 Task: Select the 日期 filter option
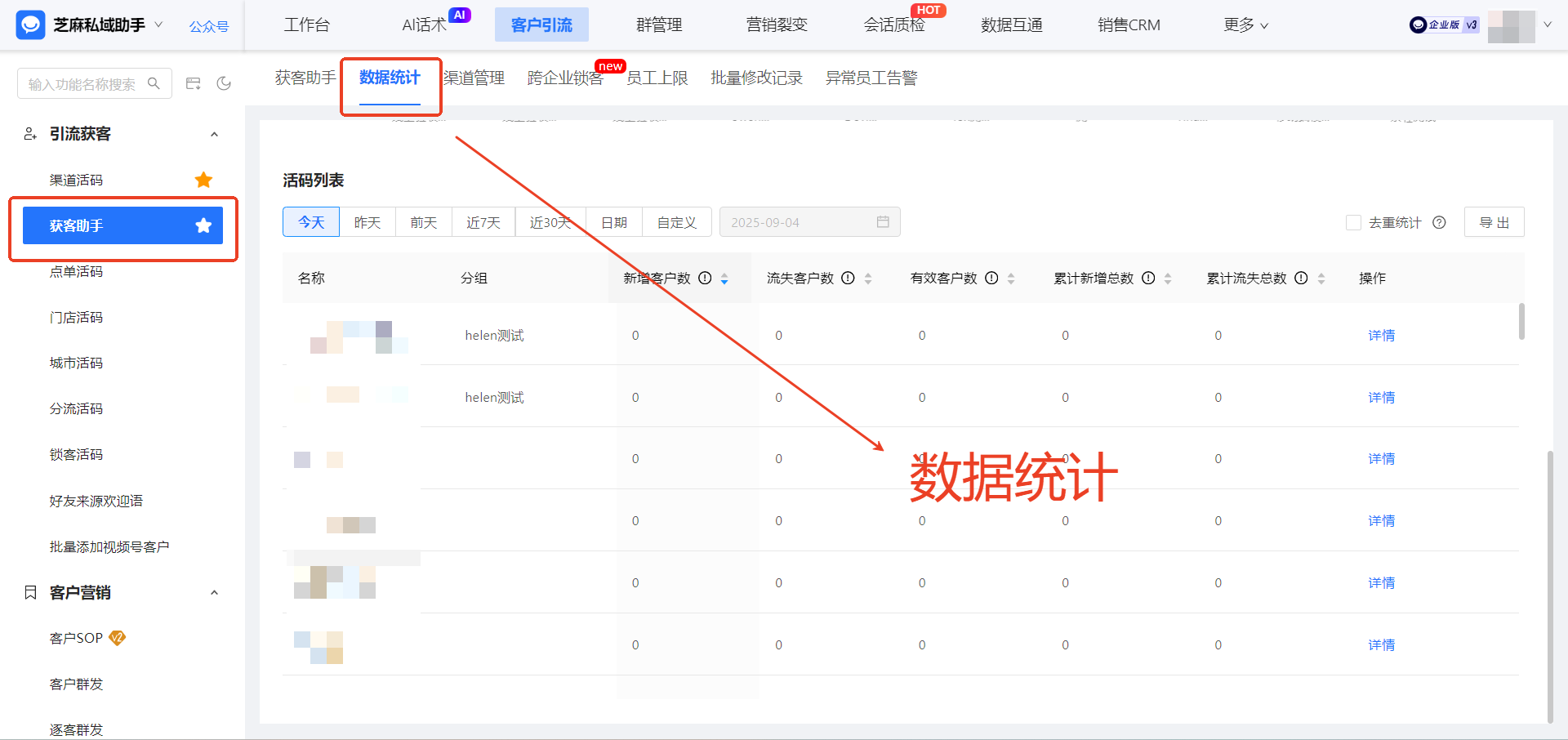[614, 222]
